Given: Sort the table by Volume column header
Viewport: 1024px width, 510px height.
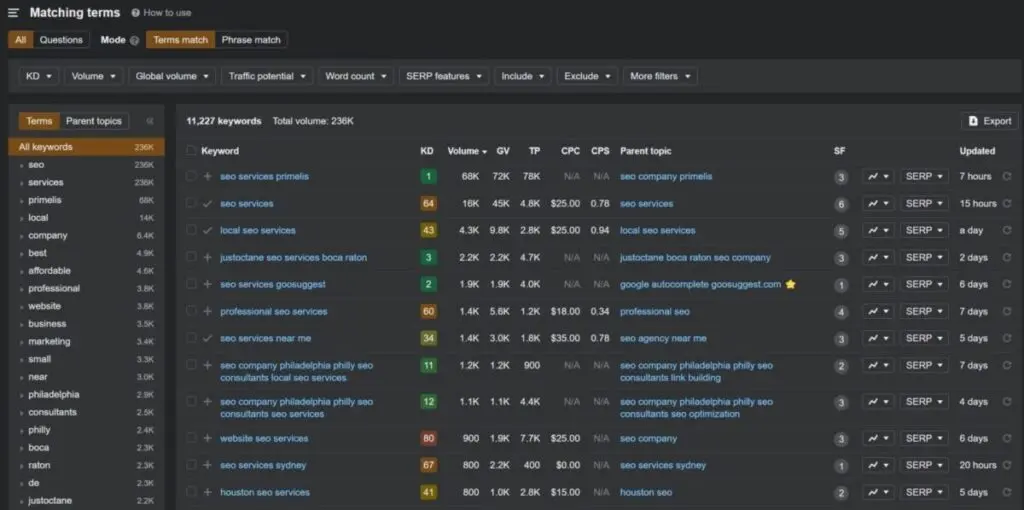Looking at the screenshot, I should tap(467, 151).
